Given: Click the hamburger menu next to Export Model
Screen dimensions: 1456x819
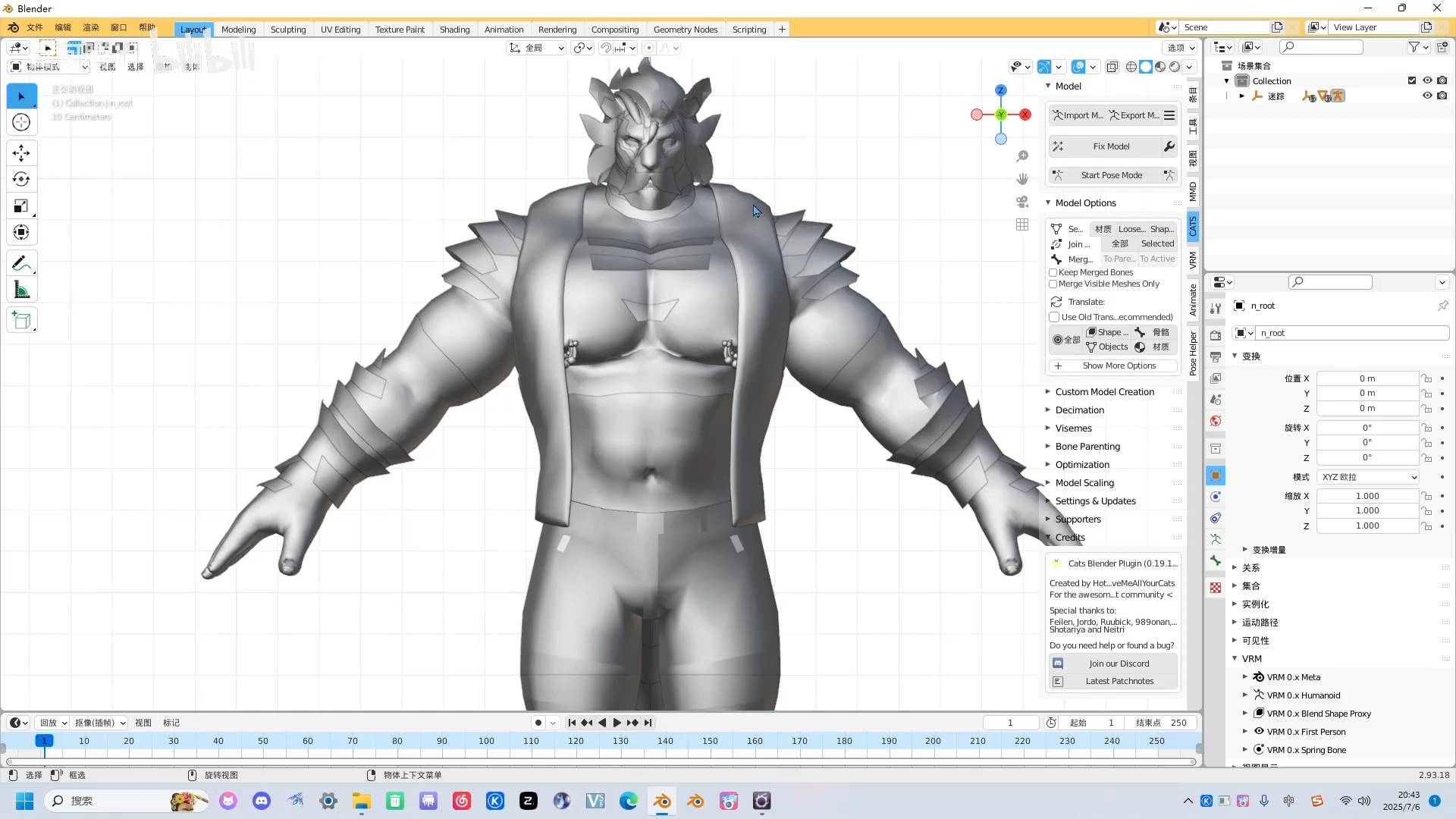Looking at the screenshot, I should pos(1169,115).
